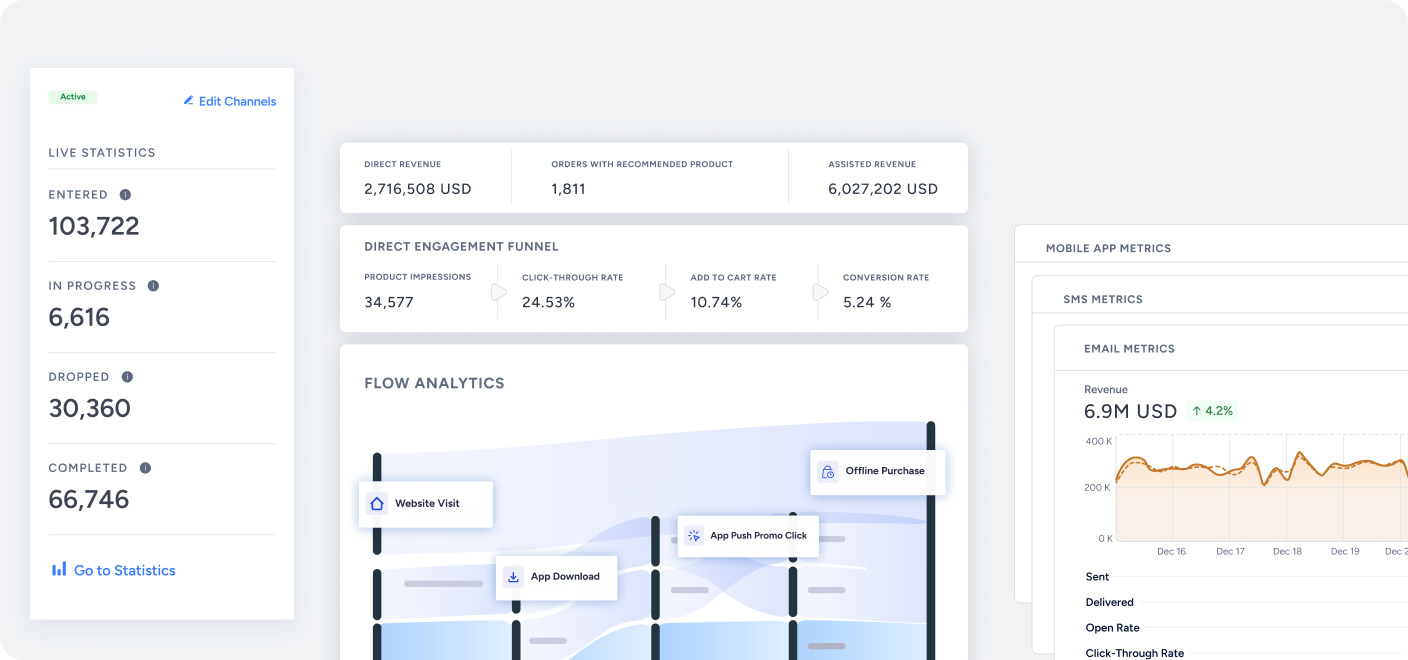The image size is (1408, 660).
Task: Expand the Delivered metric row
Action: [1109, 602]
